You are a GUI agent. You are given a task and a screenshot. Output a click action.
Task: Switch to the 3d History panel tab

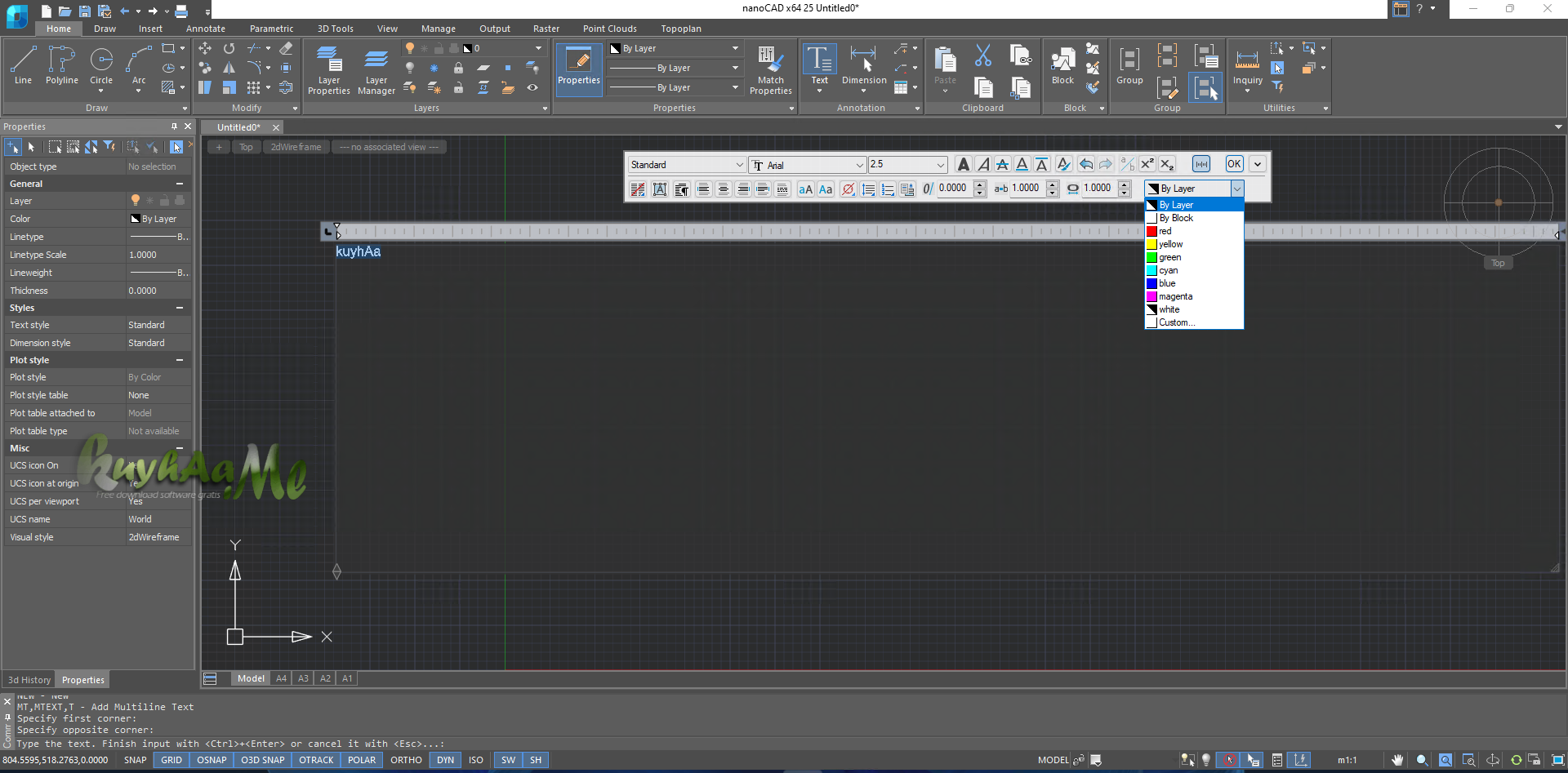click(29, 680)
